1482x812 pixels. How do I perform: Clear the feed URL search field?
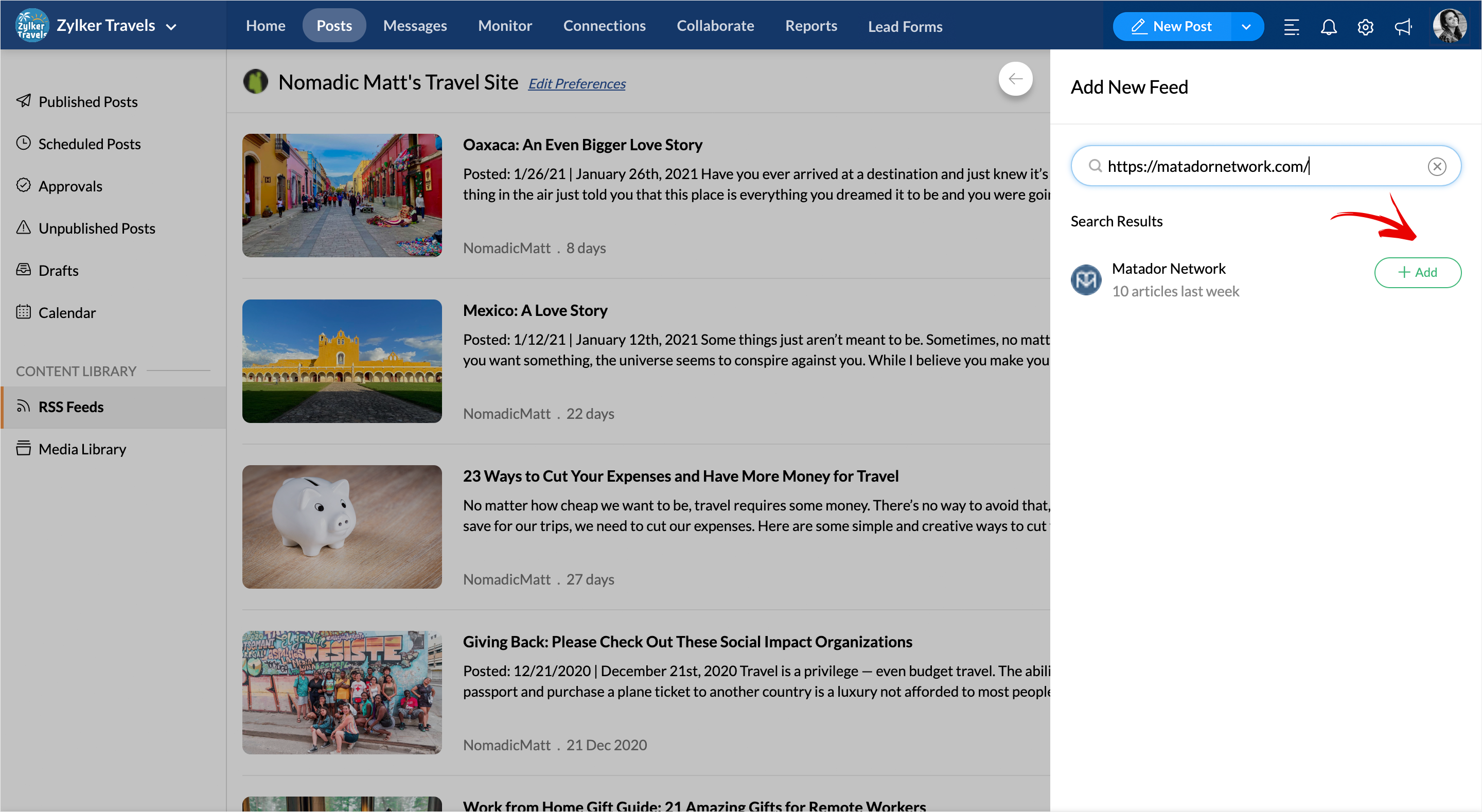click(x=1437, y=166)
